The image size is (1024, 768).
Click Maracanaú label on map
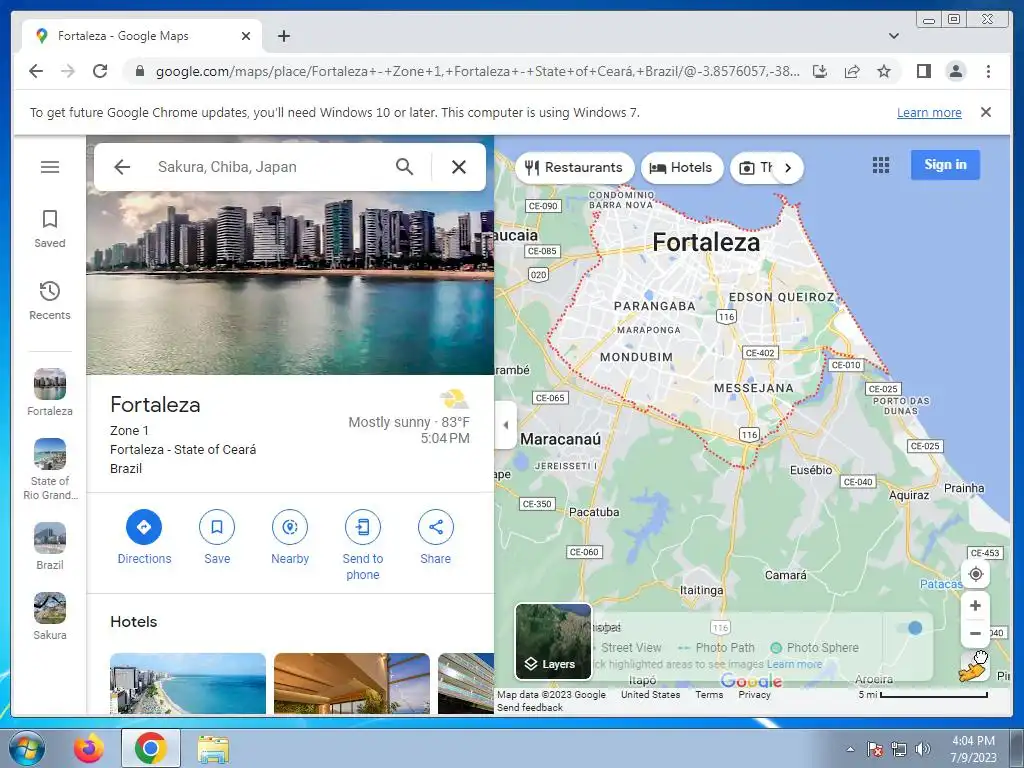(x=560, y=439)
